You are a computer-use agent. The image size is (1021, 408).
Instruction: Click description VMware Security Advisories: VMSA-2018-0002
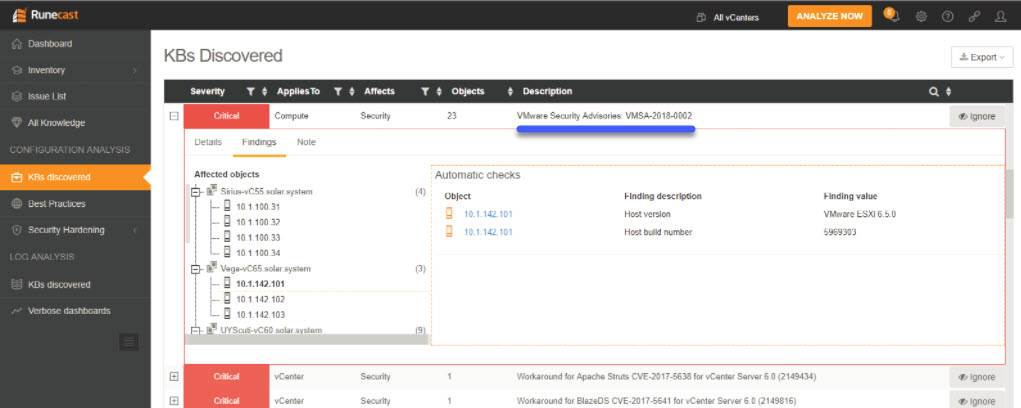coord(604,116)
